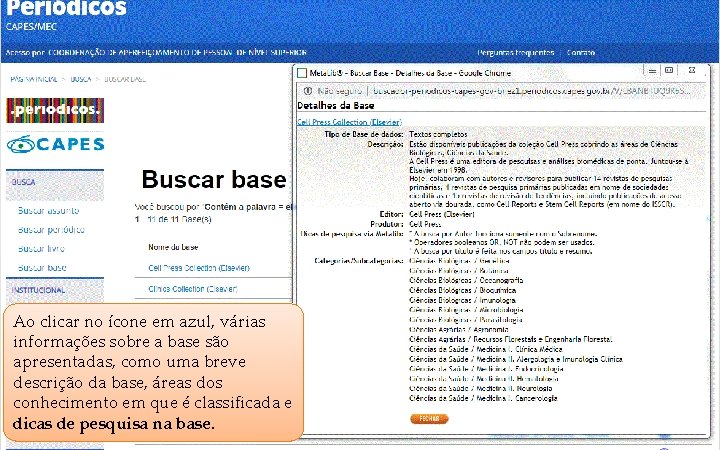Click the 'Não seguro' info icon
The height and width of the screenshot is (450, 720).
coord(308,91)
